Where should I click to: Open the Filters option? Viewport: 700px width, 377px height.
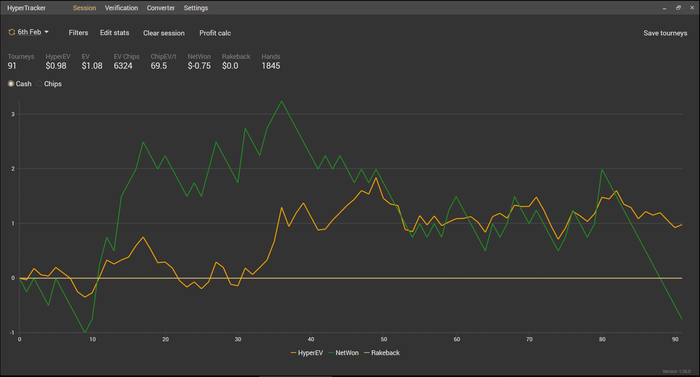pos(78,33)
